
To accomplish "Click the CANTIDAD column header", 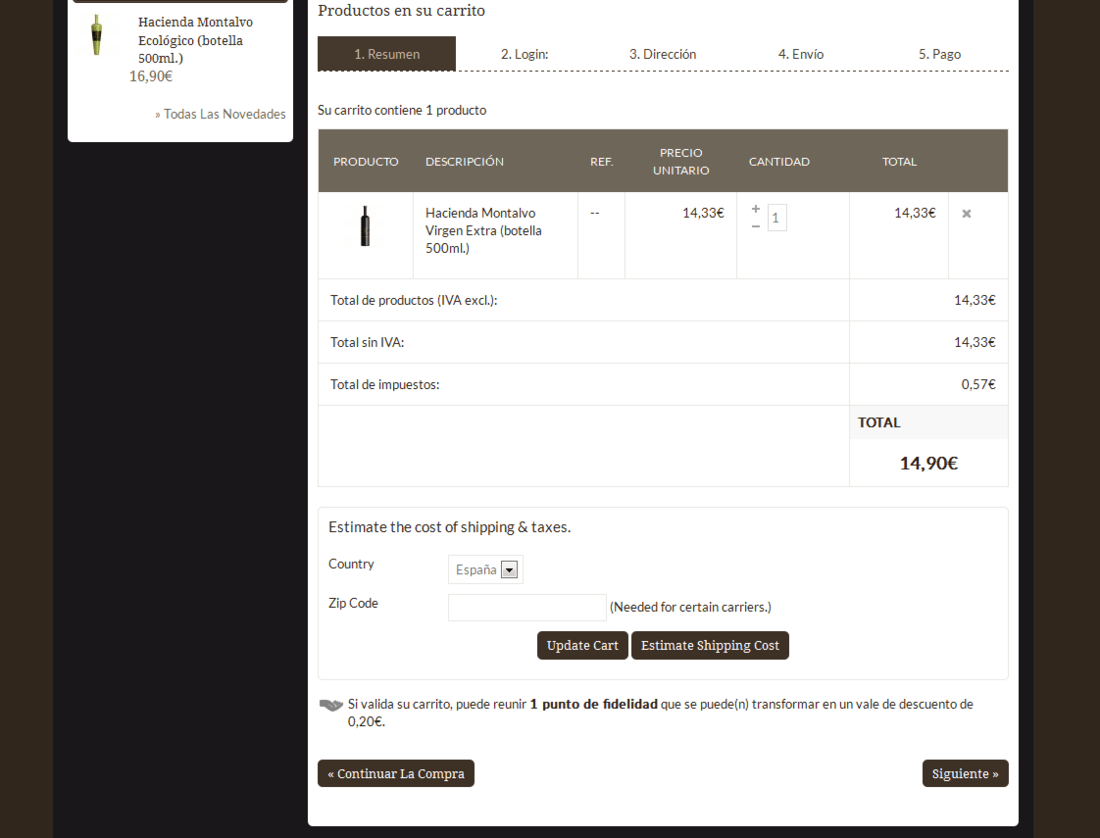I will click(779, 161).
